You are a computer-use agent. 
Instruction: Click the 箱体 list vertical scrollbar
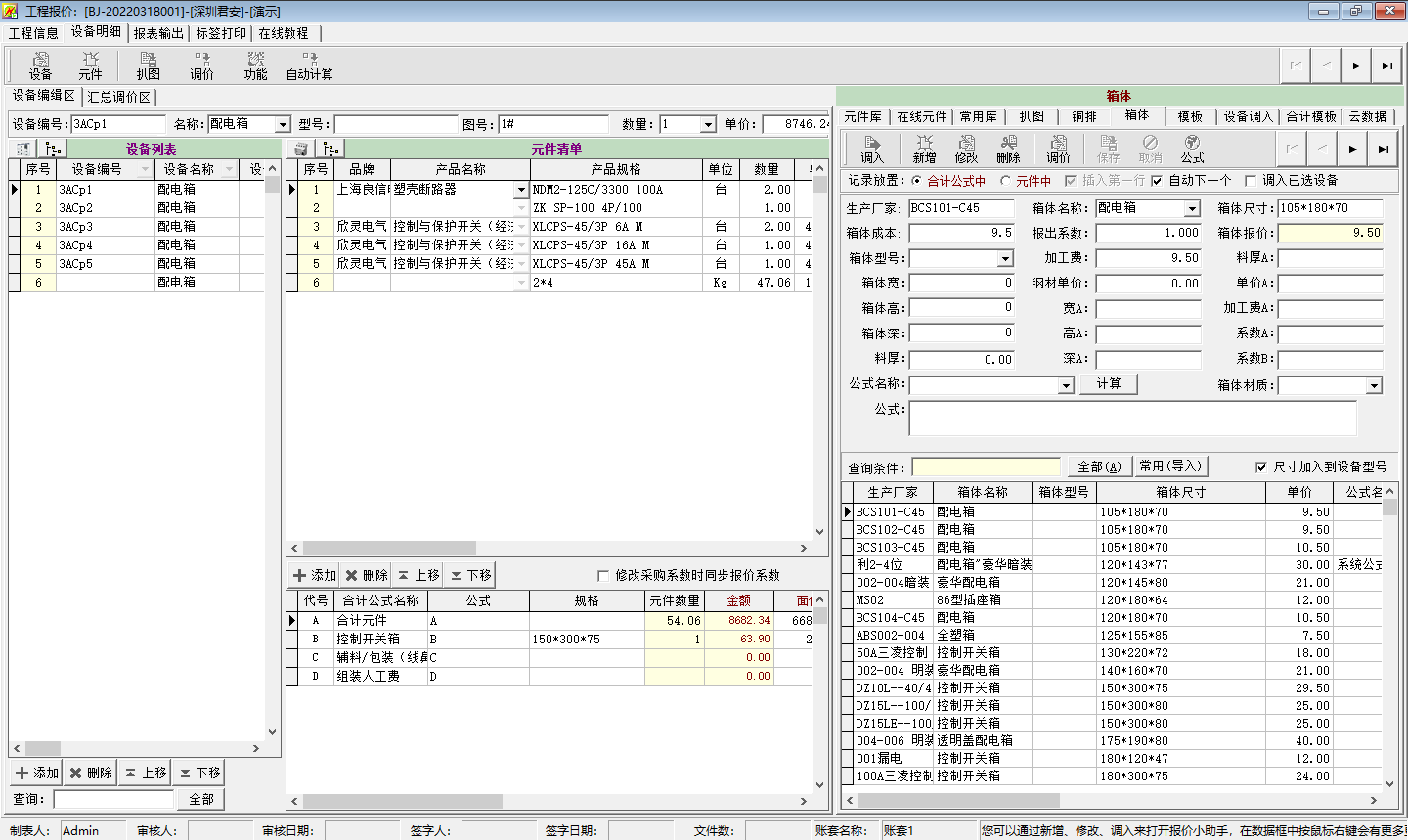[1390, 640]
